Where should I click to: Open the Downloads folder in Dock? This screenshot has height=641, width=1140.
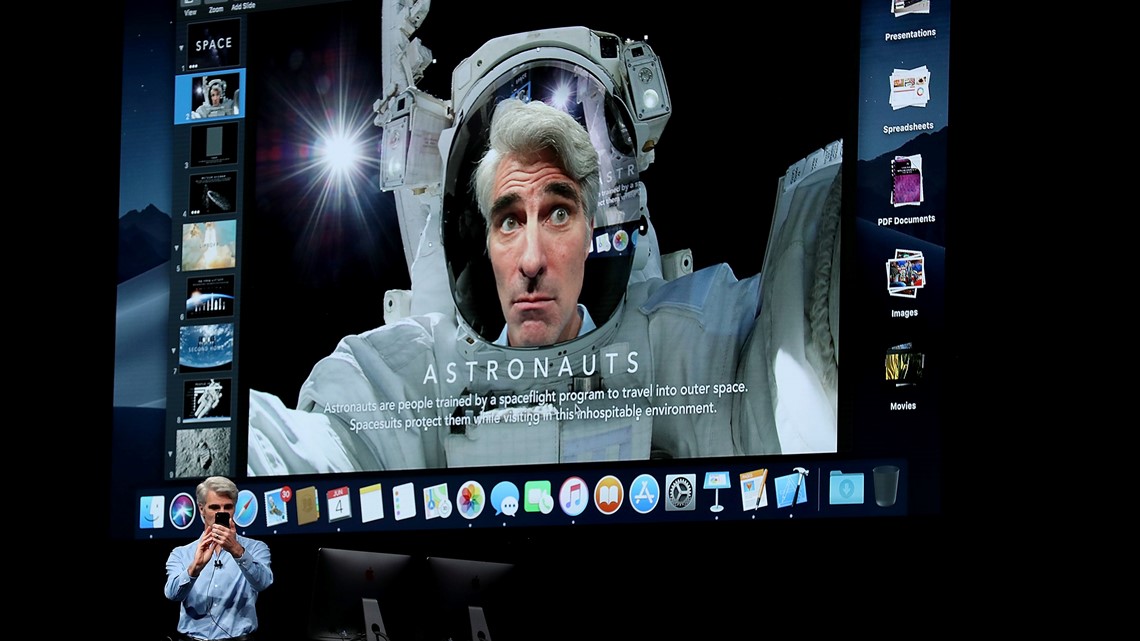[x=847, y=487]
